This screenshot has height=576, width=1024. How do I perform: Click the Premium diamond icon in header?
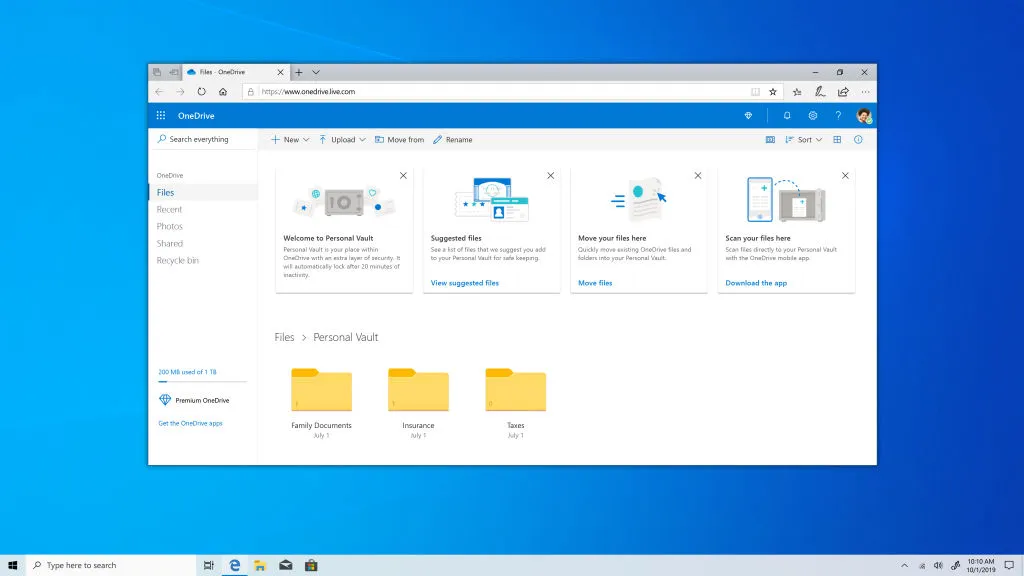point(748,116)
